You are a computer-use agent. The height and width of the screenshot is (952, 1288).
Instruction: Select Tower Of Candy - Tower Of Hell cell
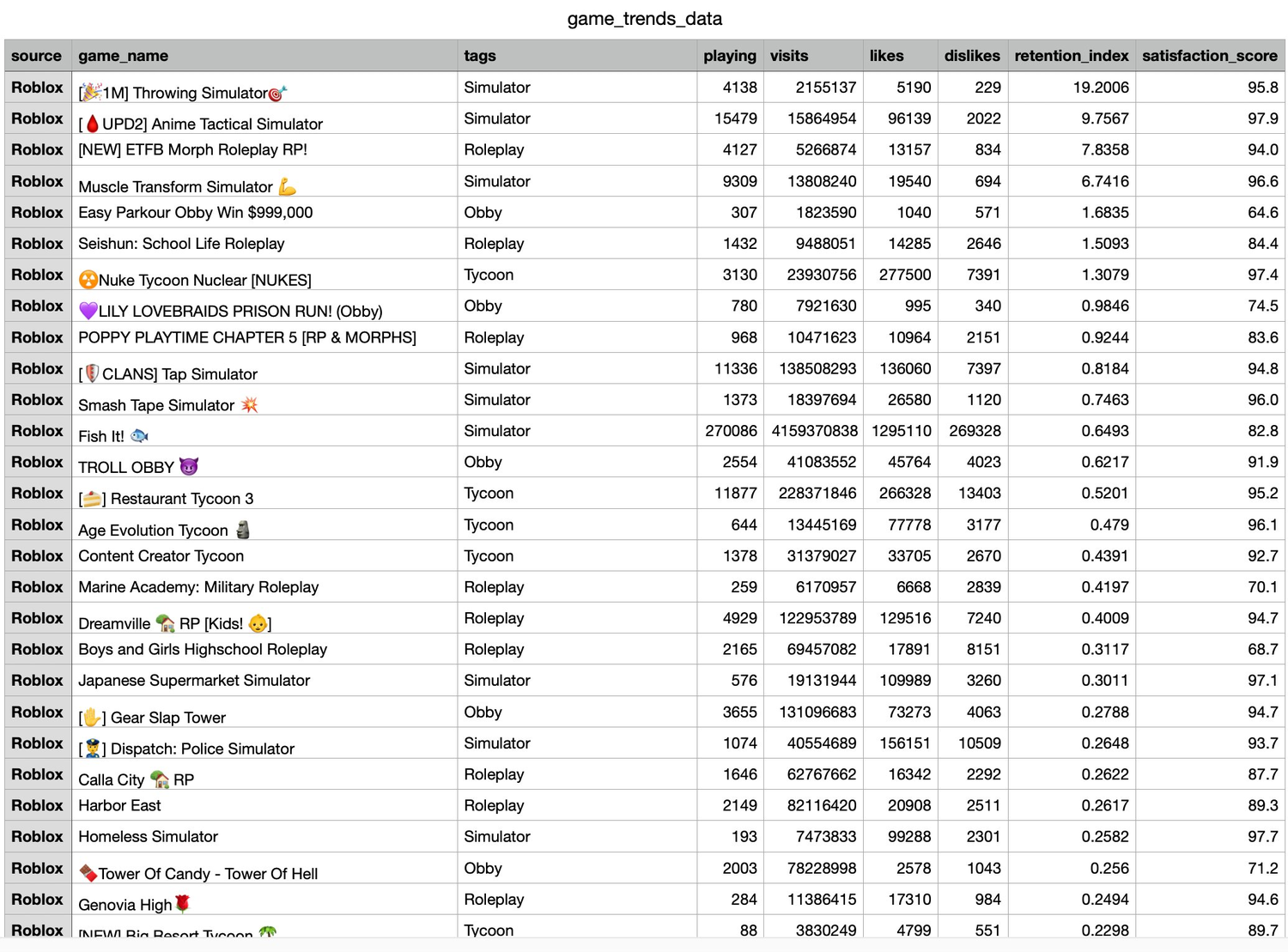264,868
